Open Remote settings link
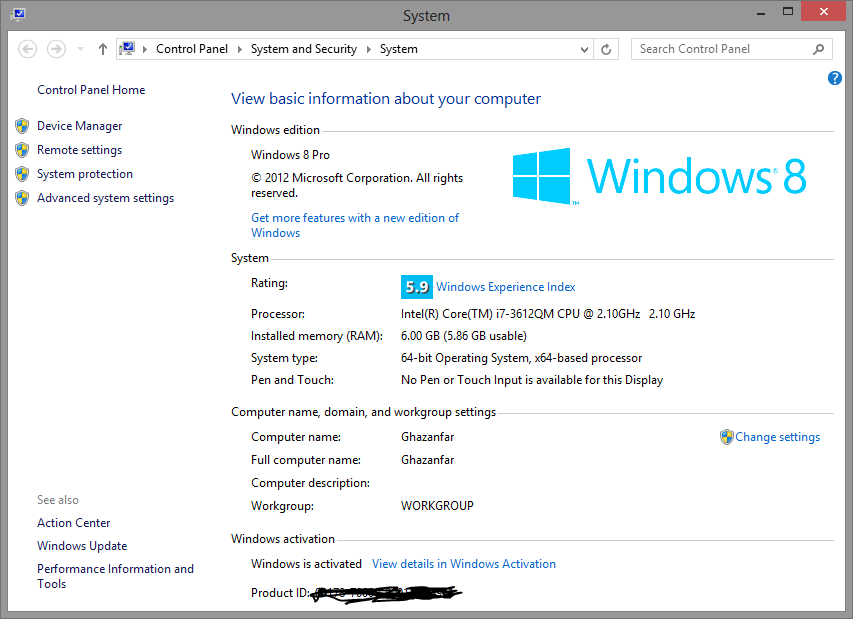Viewport: 853px width, 619px height. [x=79, y=150]
